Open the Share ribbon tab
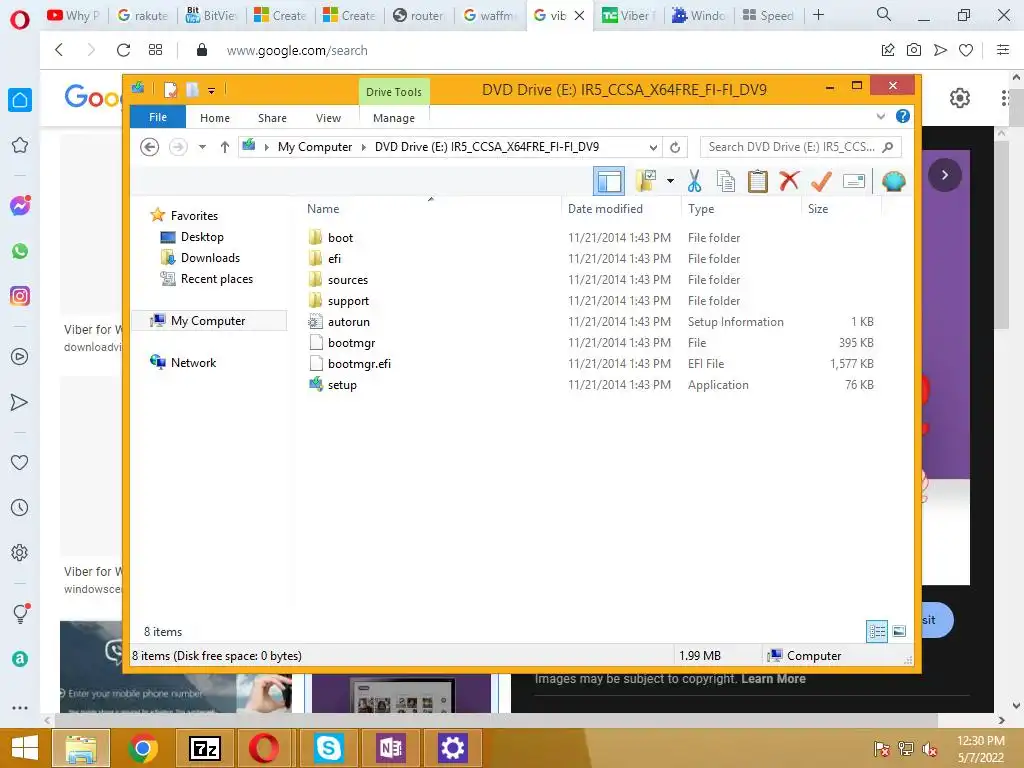The height and width of the screenshot is (768, 1024). (272, 118)
